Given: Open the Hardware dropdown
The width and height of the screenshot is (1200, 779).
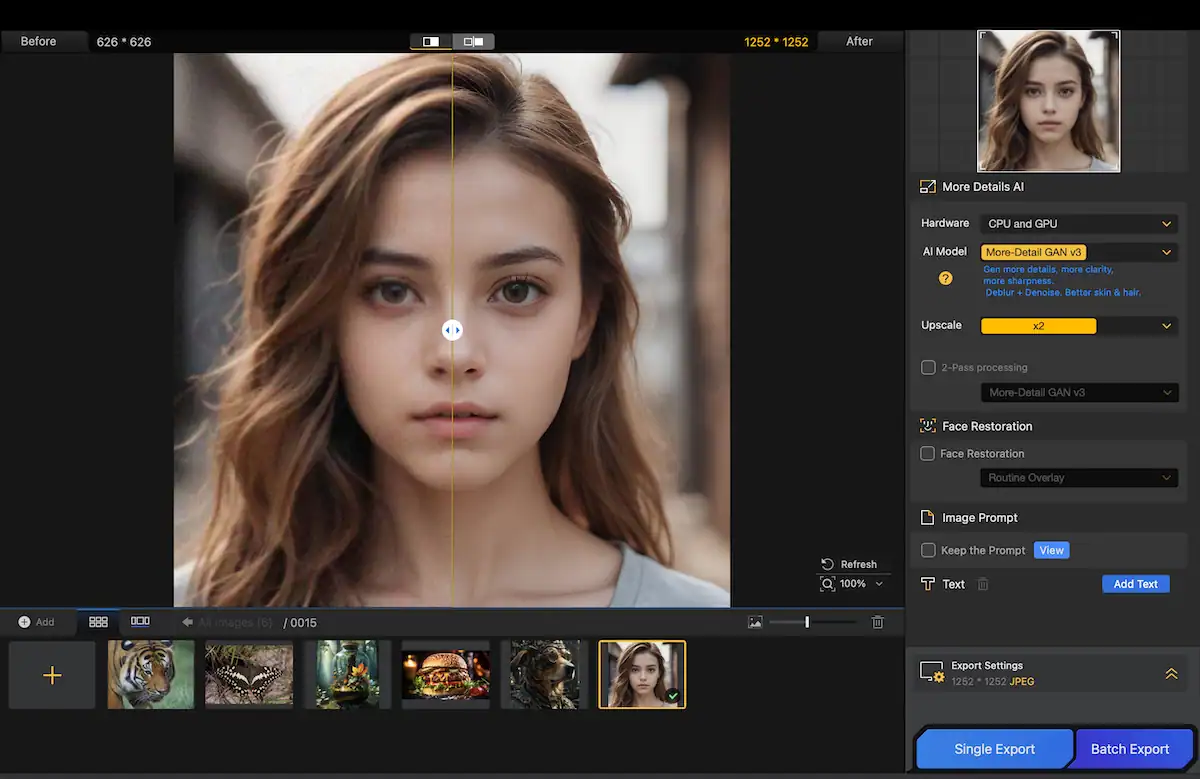Looking at the screenshot, I should (1079, 223).
